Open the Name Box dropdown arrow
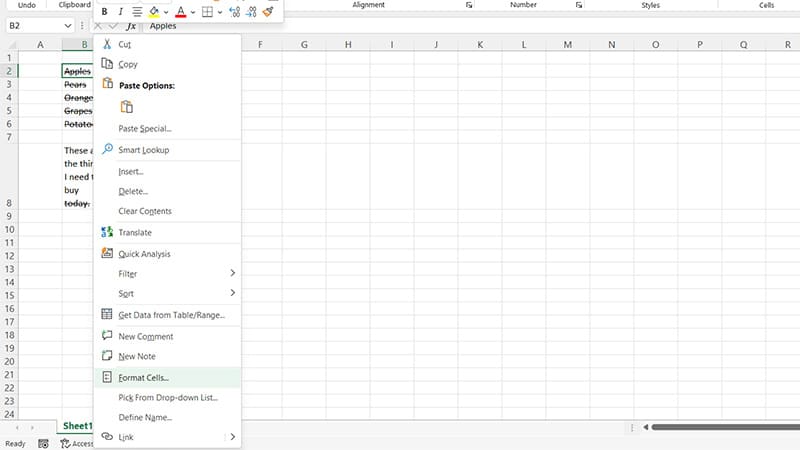 tap(68, 26)
